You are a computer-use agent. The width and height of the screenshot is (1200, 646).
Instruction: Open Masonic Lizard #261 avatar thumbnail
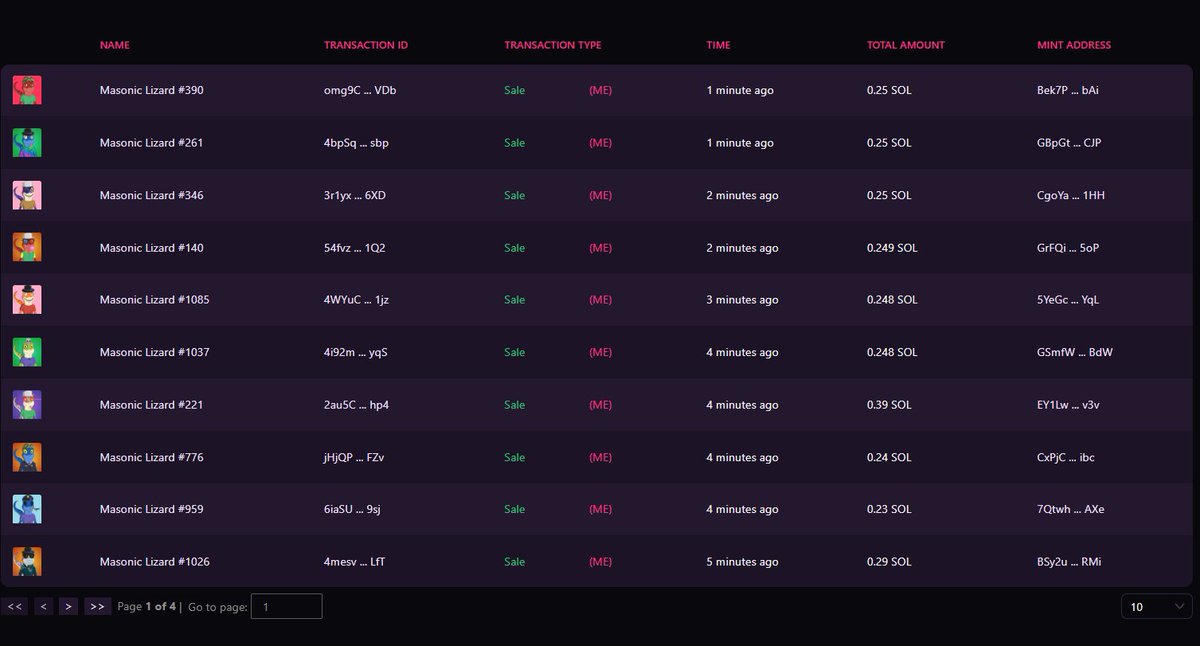(27, 143)
